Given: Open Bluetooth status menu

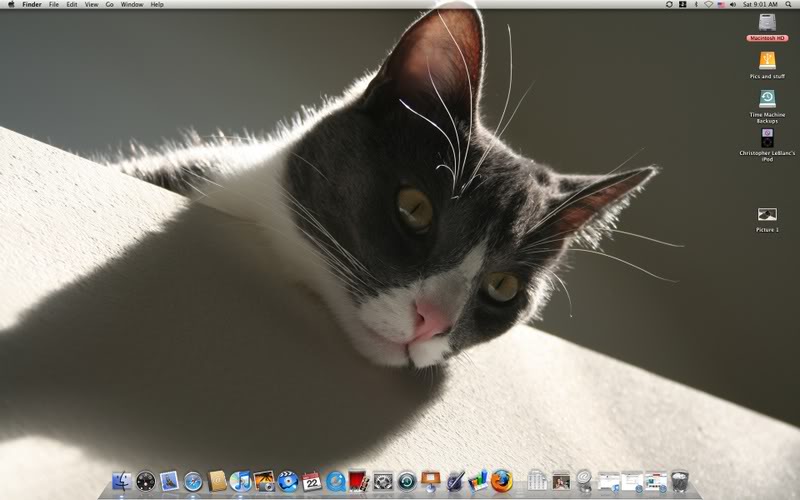Looking at the screenshot, I should tap(695, 4).
